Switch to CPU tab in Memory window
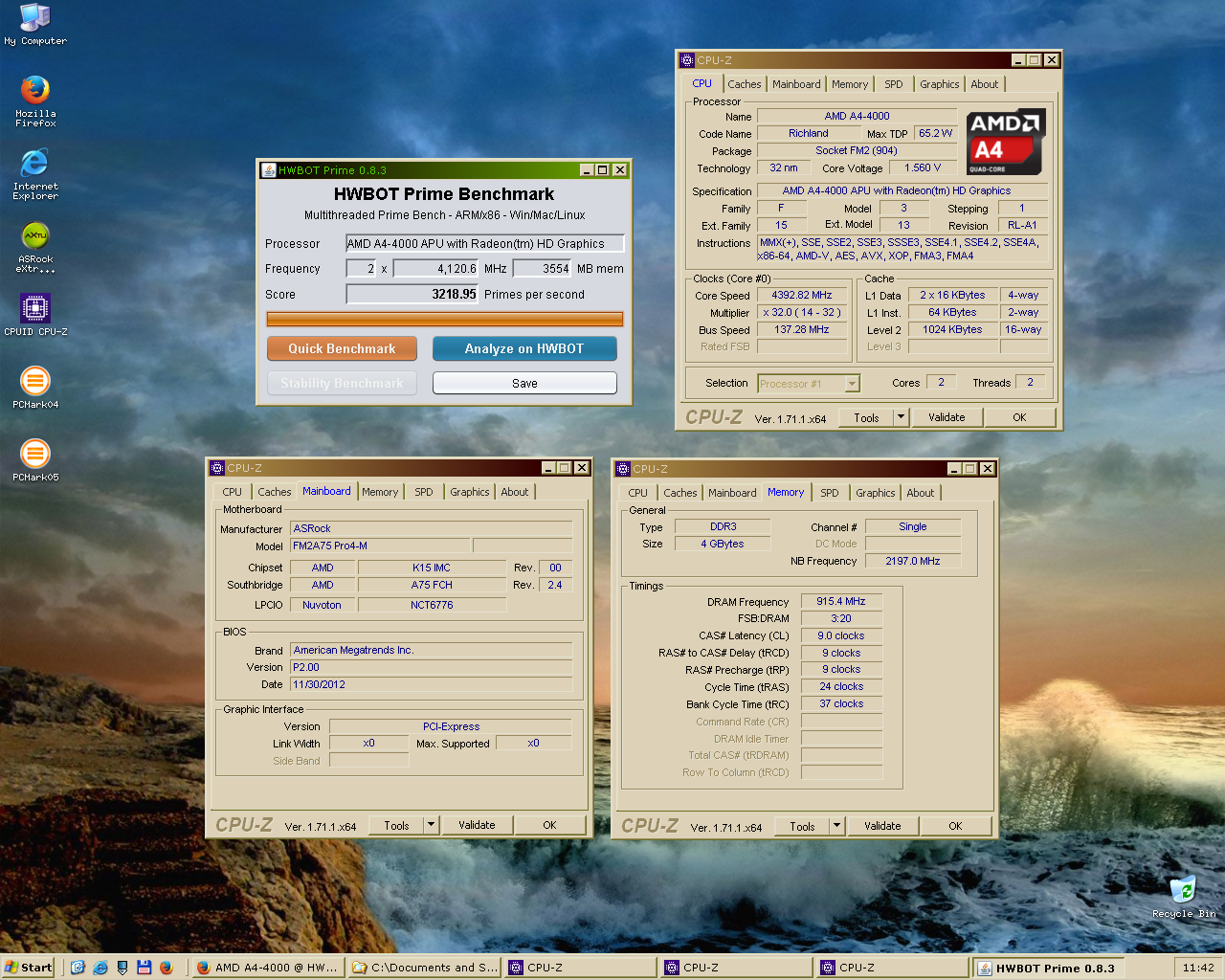The width and height of the screenshot is (1225, 980). point(637,493)
